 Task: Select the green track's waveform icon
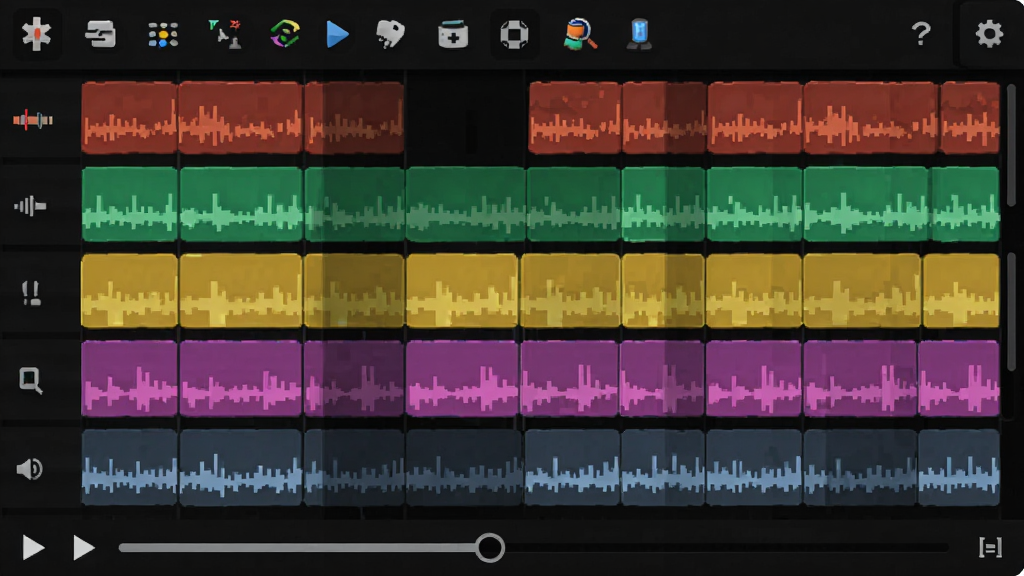click(x=30, y=206)
